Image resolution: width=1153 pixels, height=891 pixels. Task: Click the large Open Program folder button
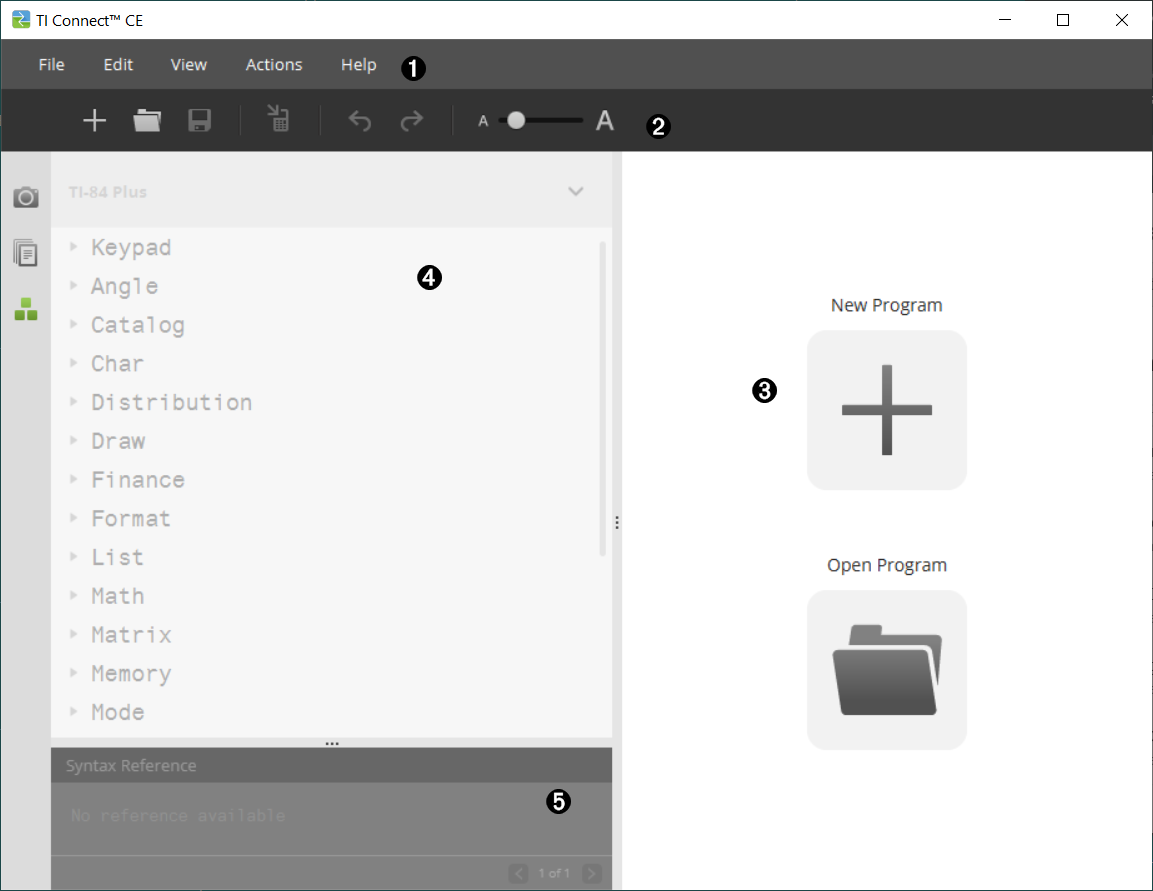coord(886,669)
